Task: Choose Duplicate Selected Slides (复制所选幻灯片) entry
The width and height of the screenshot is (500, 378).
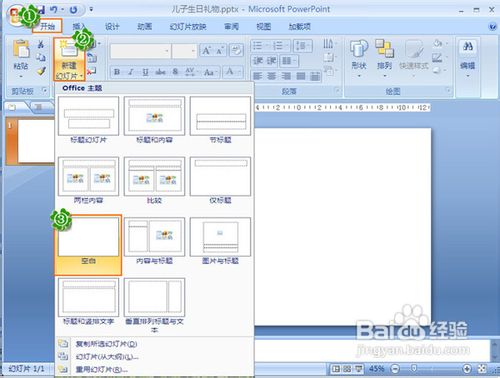Action: pyautogui.click(x=106, y=344)
